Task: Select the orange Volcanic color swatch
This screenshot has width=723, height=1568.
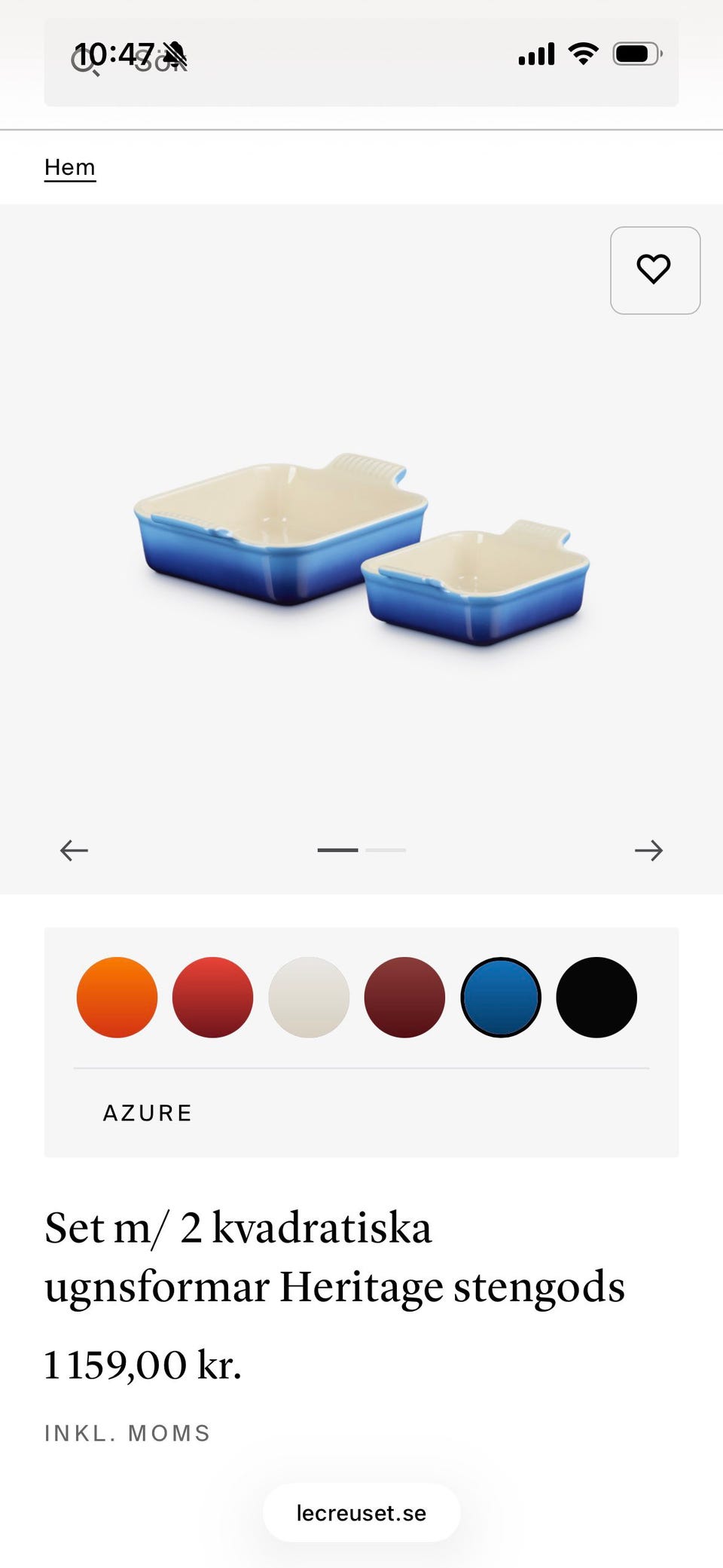Action: (117, 997)
